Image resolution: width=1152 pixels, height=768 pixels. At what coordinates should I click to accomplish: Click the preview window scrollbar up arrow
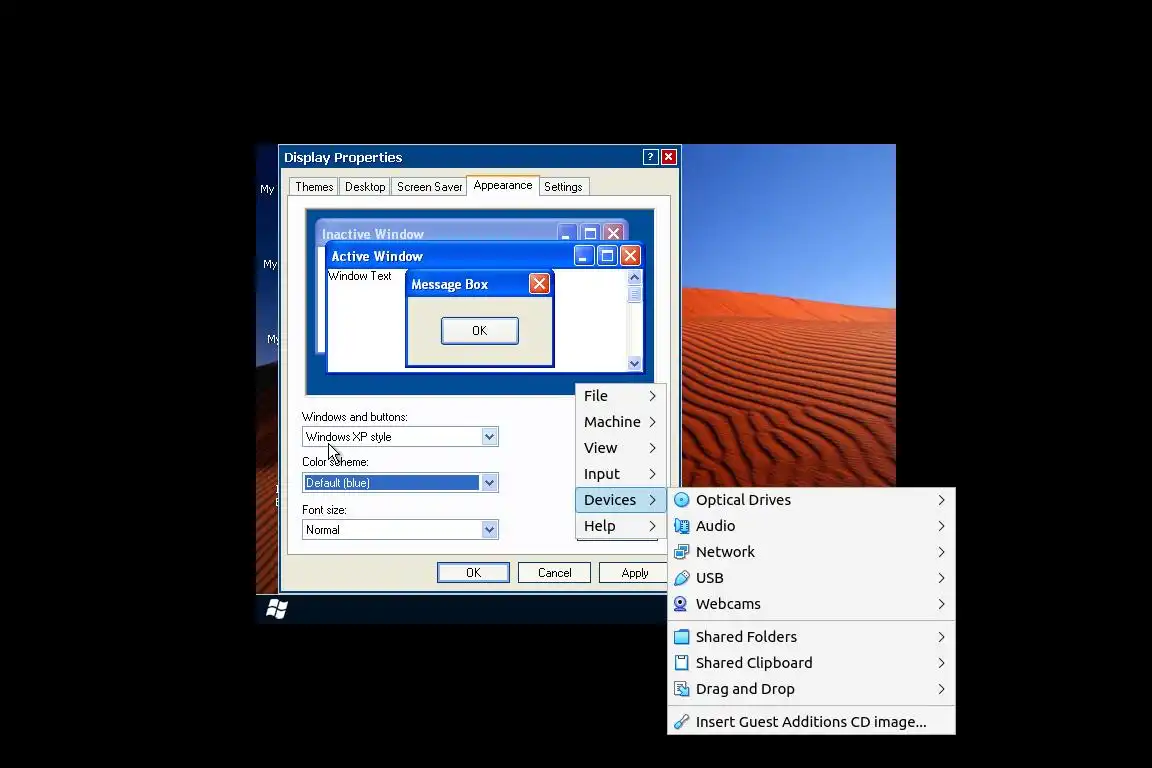click(x=635, y=278)
